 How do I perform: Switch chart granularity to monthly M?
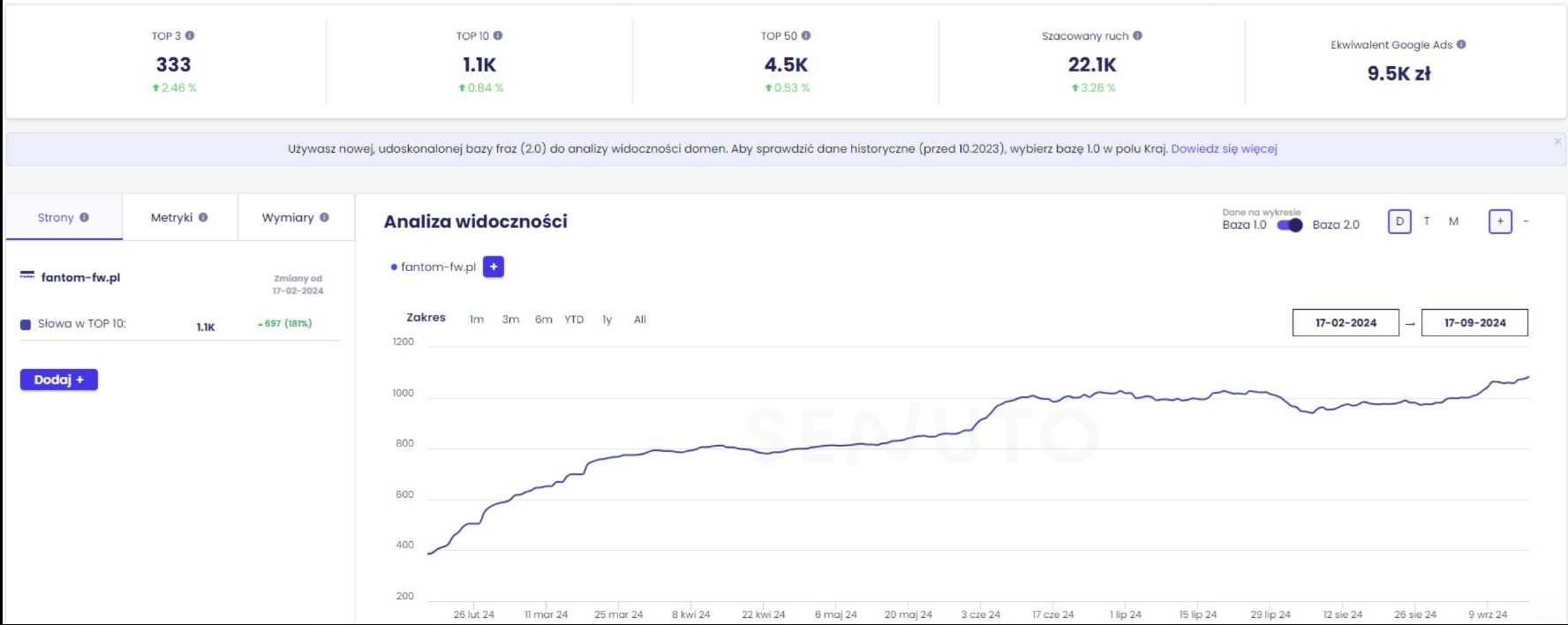coord(1453,222)
